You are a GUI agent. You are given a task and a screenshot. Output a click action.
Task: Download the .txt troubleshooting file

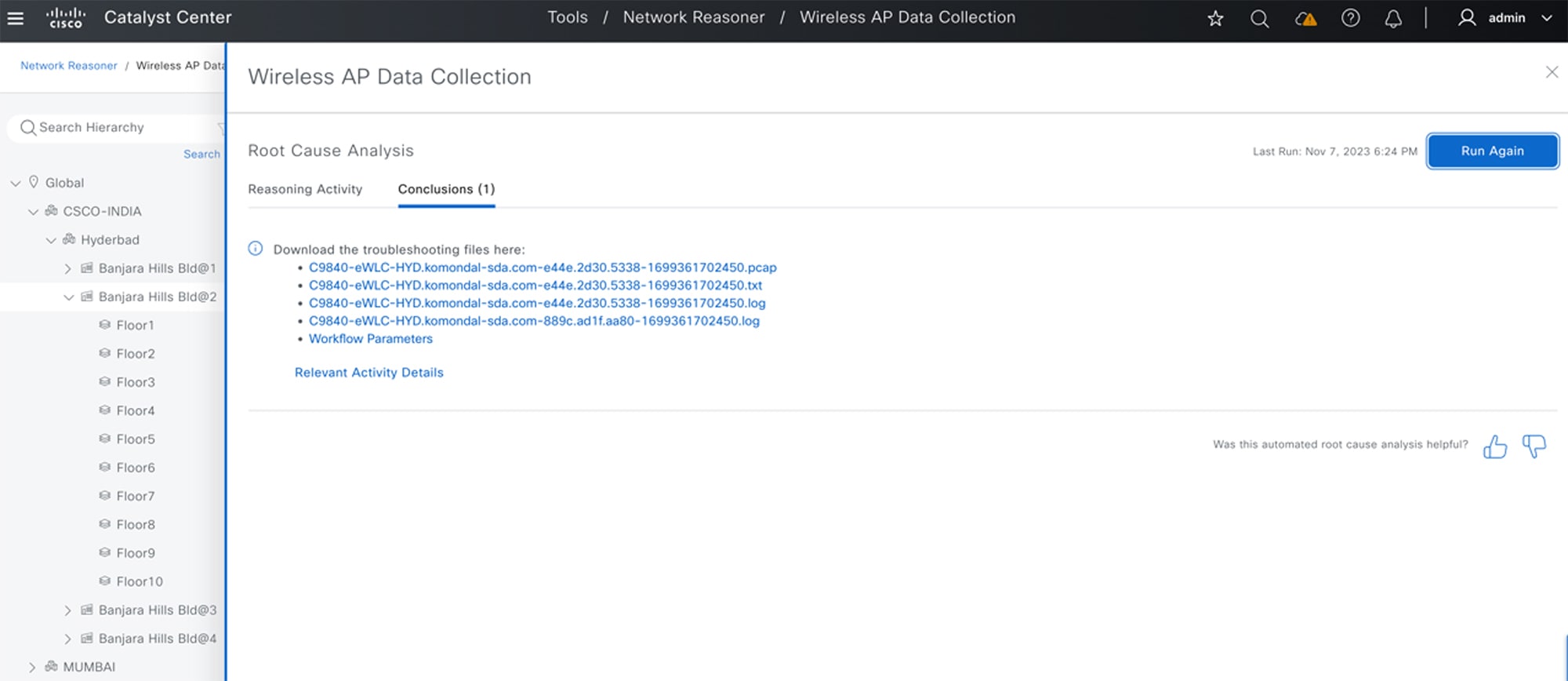[x=535, y=286]
